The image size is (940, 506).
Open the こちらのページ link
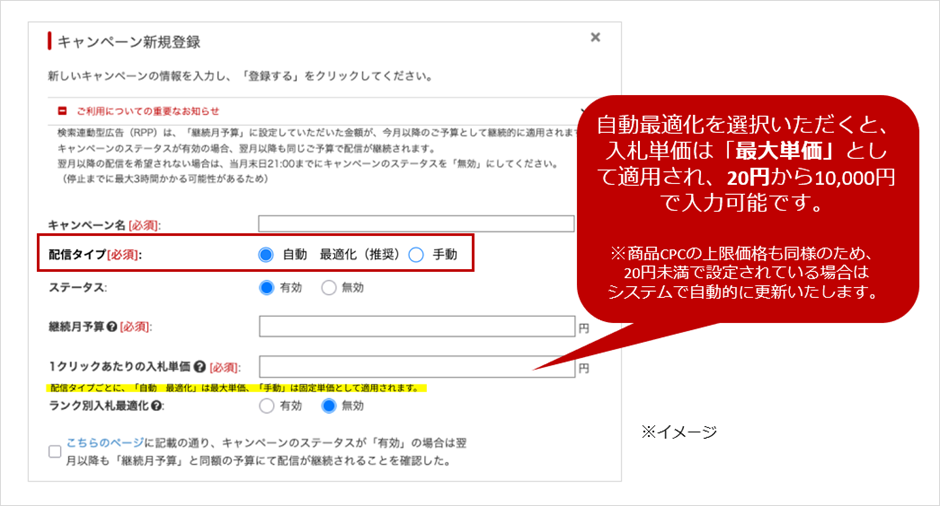tap(104, 442)
